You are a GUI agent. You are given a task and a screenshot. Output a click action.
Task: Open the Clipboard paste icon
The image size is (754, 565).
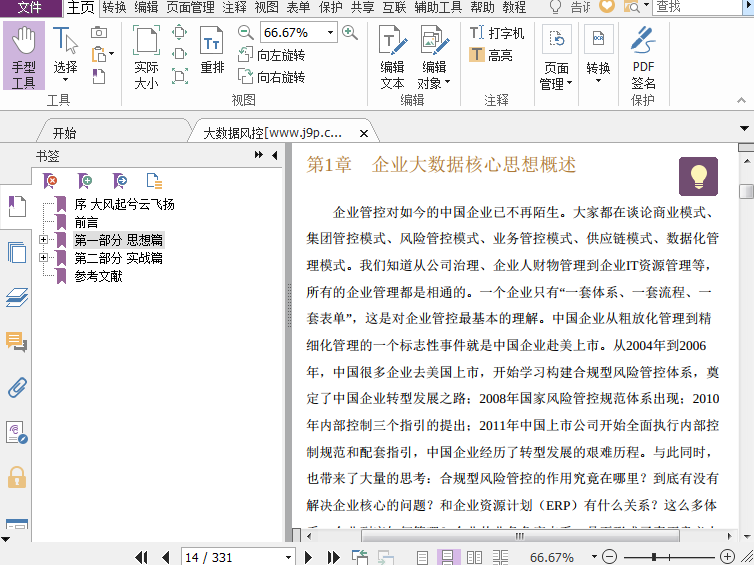(x=99, y=54)
